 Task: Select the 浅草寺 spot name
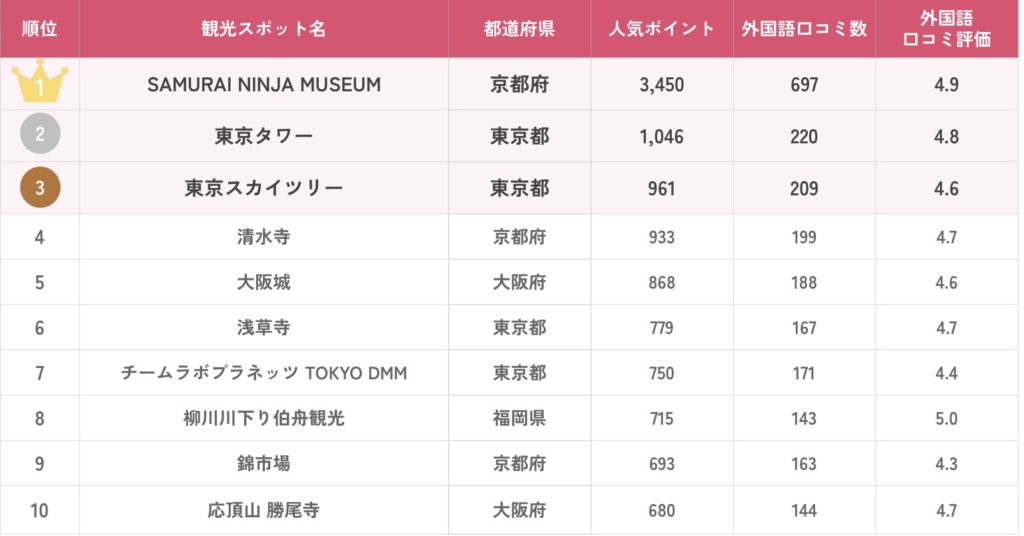click(264, 328)
